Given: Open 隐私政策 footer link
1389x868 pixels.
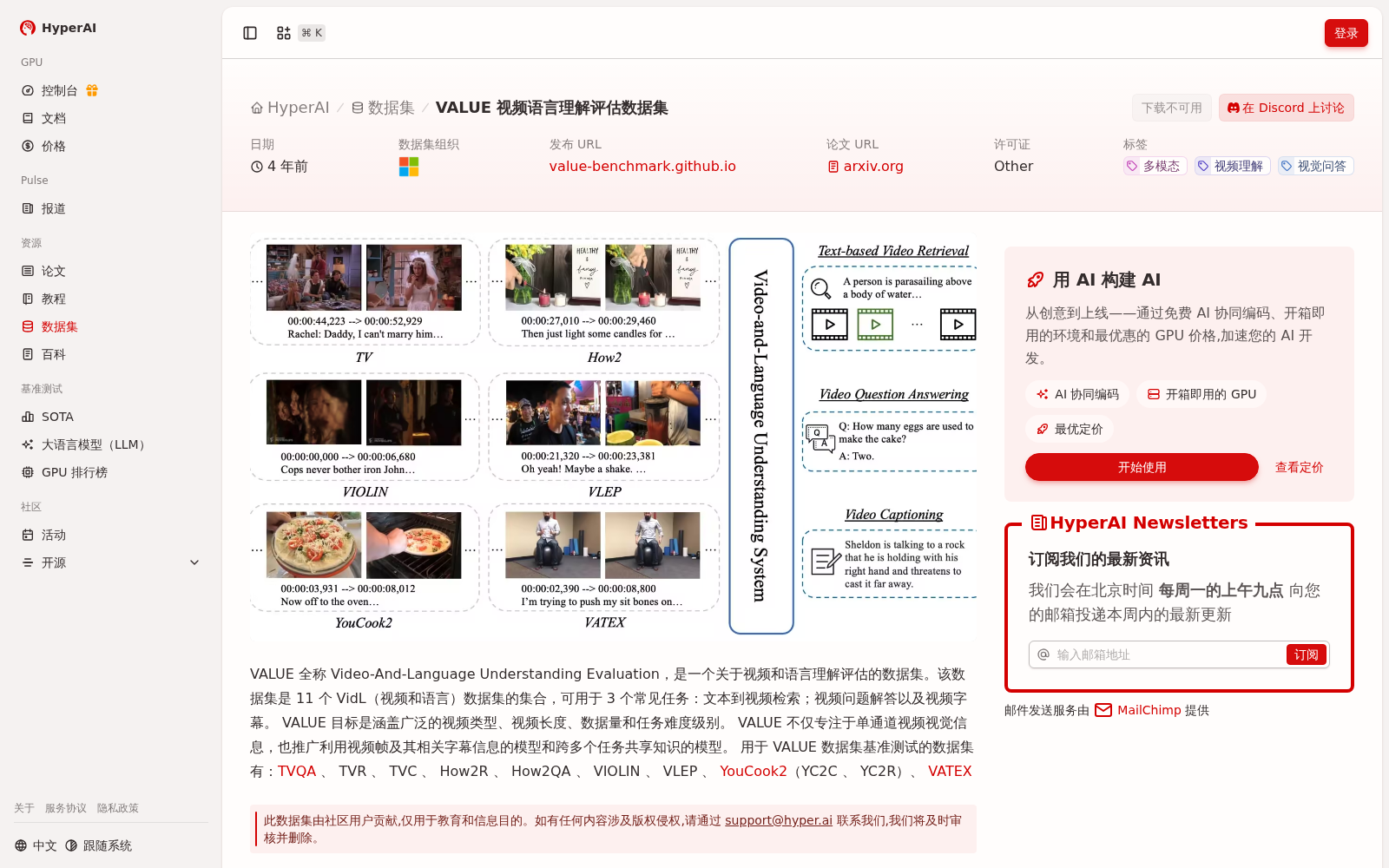Looking at the screenshot, I should [118, 808].
